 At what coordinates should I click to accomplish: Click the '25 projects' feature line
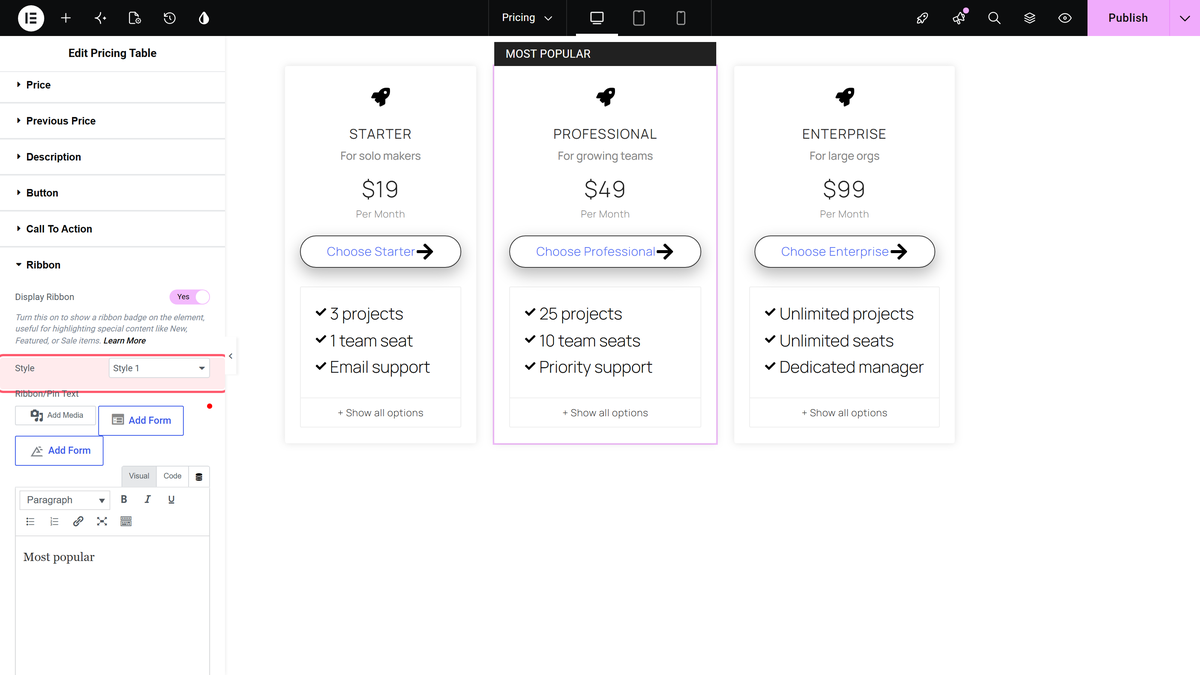pyautogui.click(x=573, y=314)
